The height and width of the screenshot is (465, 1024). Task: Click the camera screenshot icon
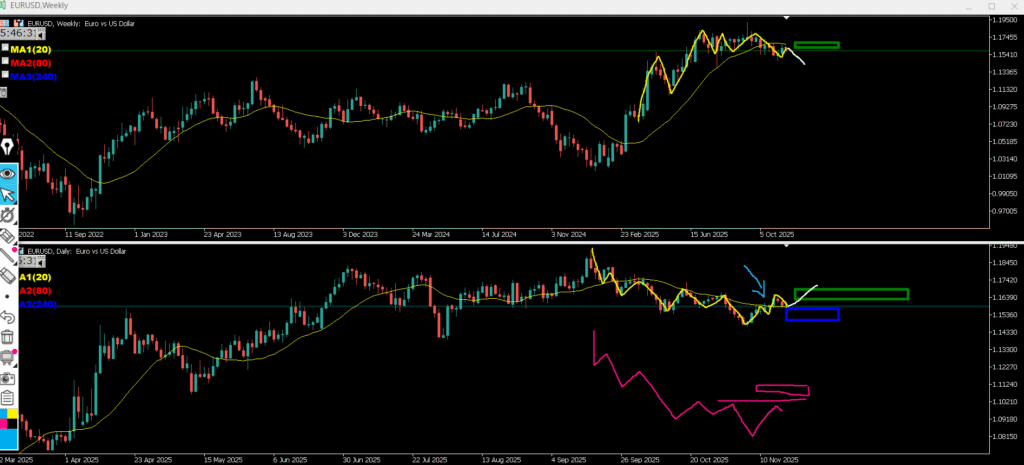click(8, 378)
